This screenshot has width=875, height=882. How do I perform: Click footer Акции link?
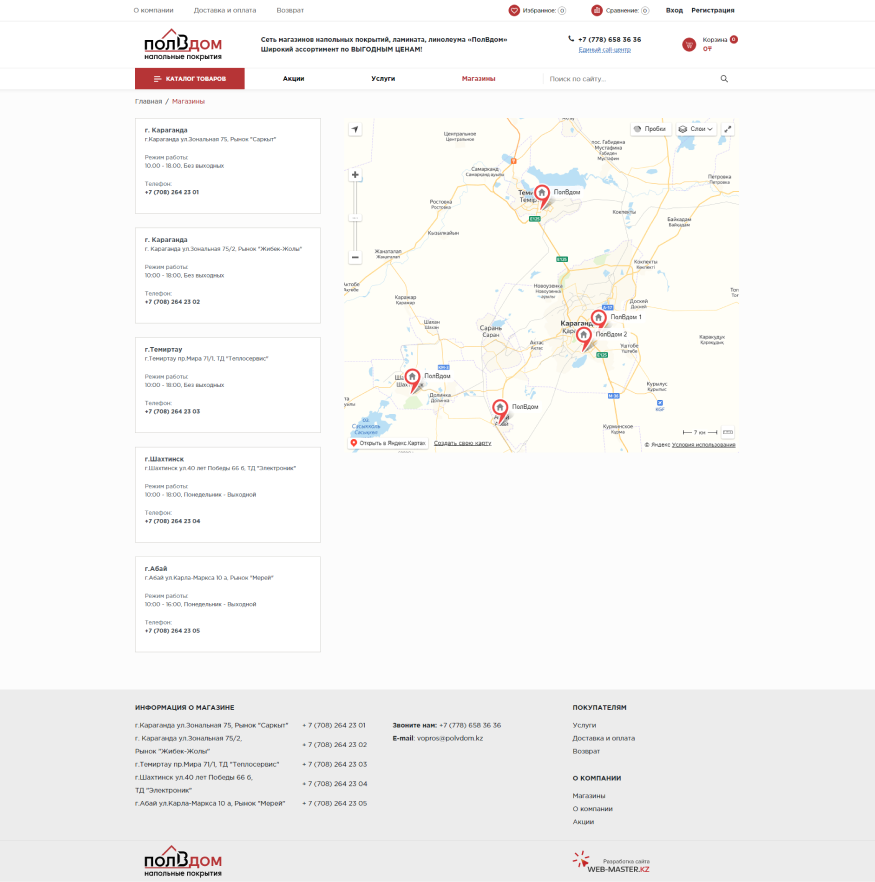click(x=583, y=822)
